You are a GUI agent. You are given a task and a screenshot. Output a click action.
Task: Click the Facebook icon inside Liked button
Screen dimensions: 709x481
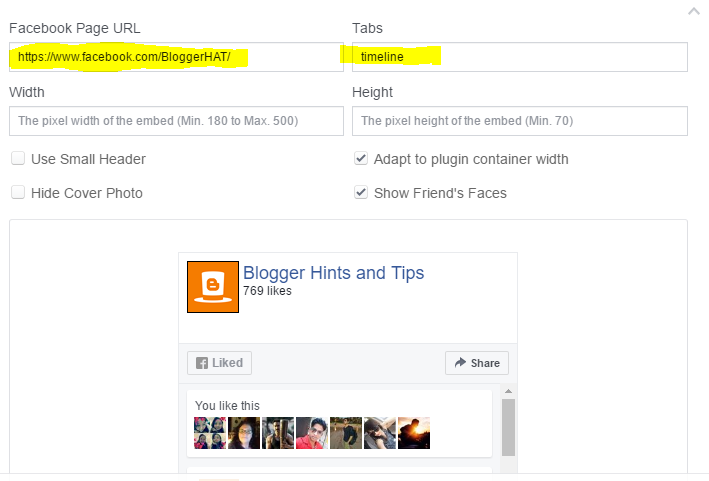tap(202, 363)
